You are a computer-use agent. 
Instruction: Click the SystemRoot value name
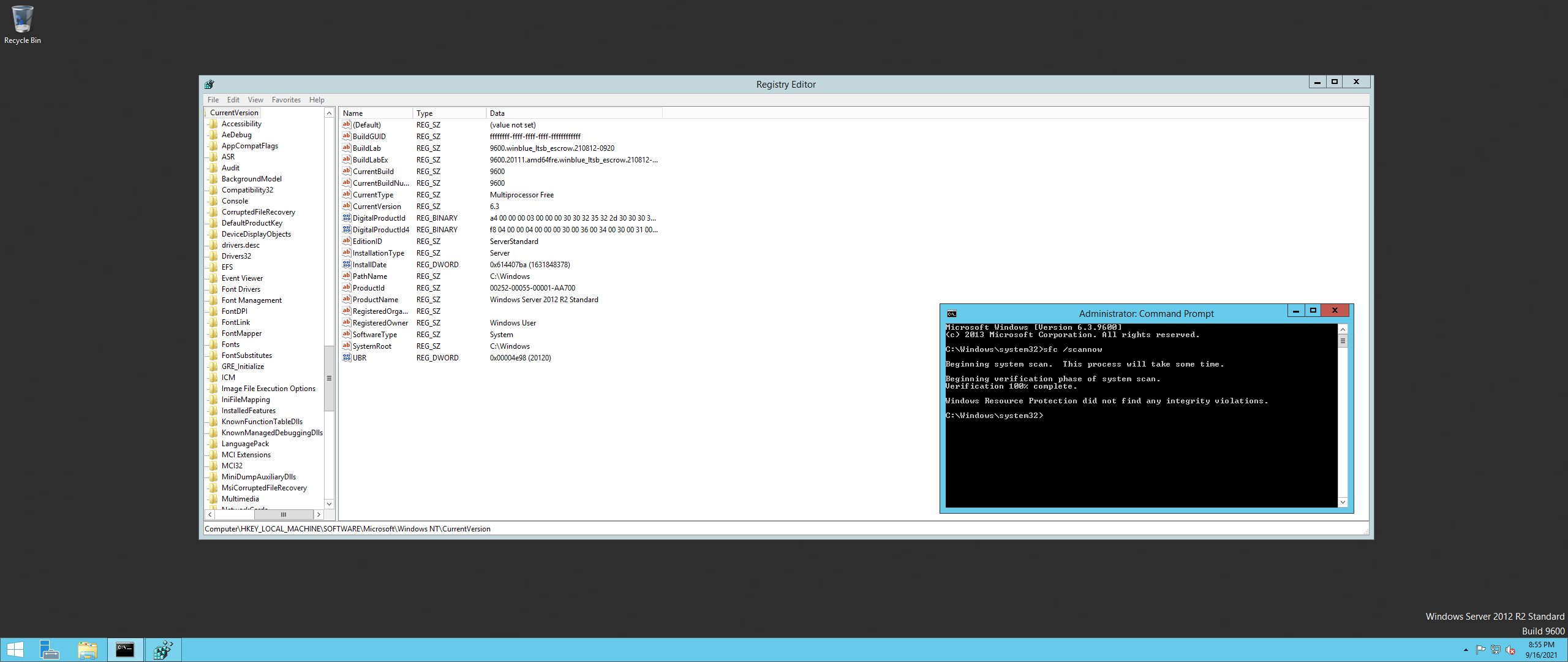372,346
